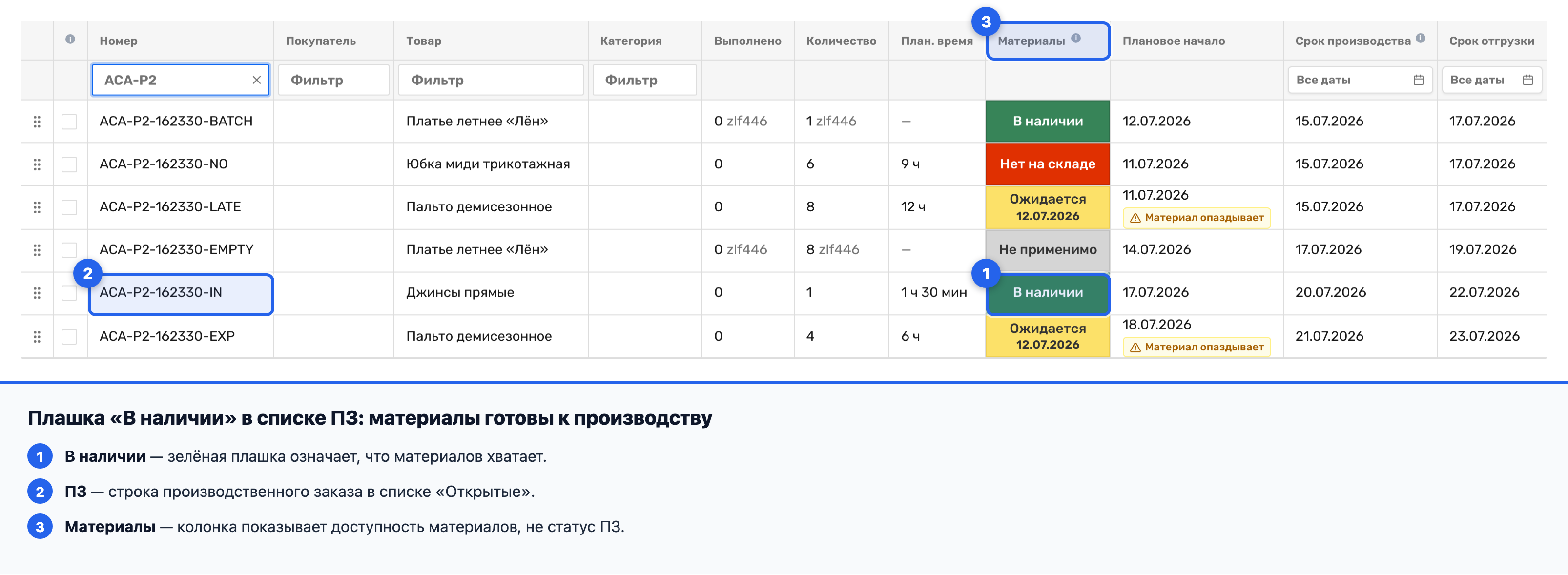The width and height of the screenshot is (1568, 575).
Task: Click product 'Юбка миди трикотажная'
Action: [x=488, y=164]
